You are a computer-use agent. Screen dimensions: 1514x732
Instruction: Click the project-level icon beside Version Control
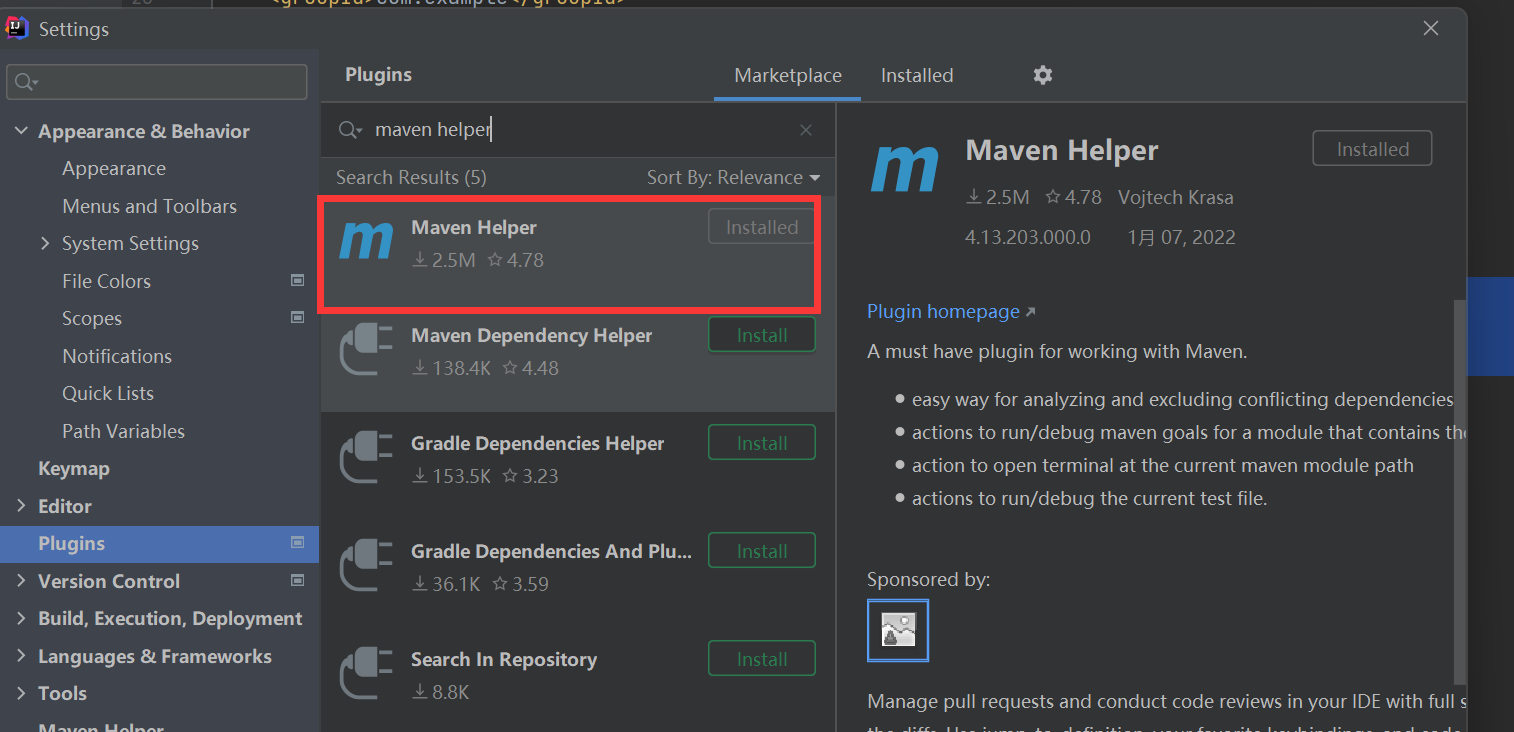tap(297, 581)
